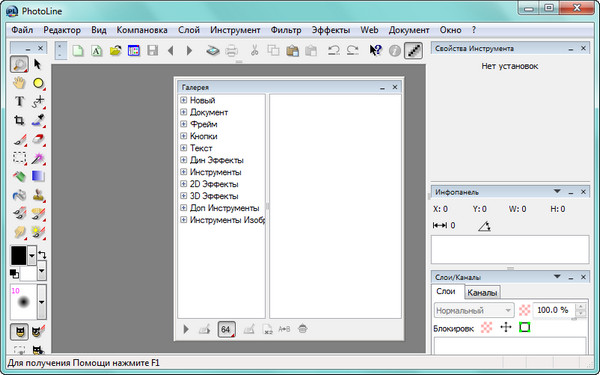The width and height of the screenshot is (600, 375).
Task: Toggle the position lock cross icon
Action: click(506, 327)
